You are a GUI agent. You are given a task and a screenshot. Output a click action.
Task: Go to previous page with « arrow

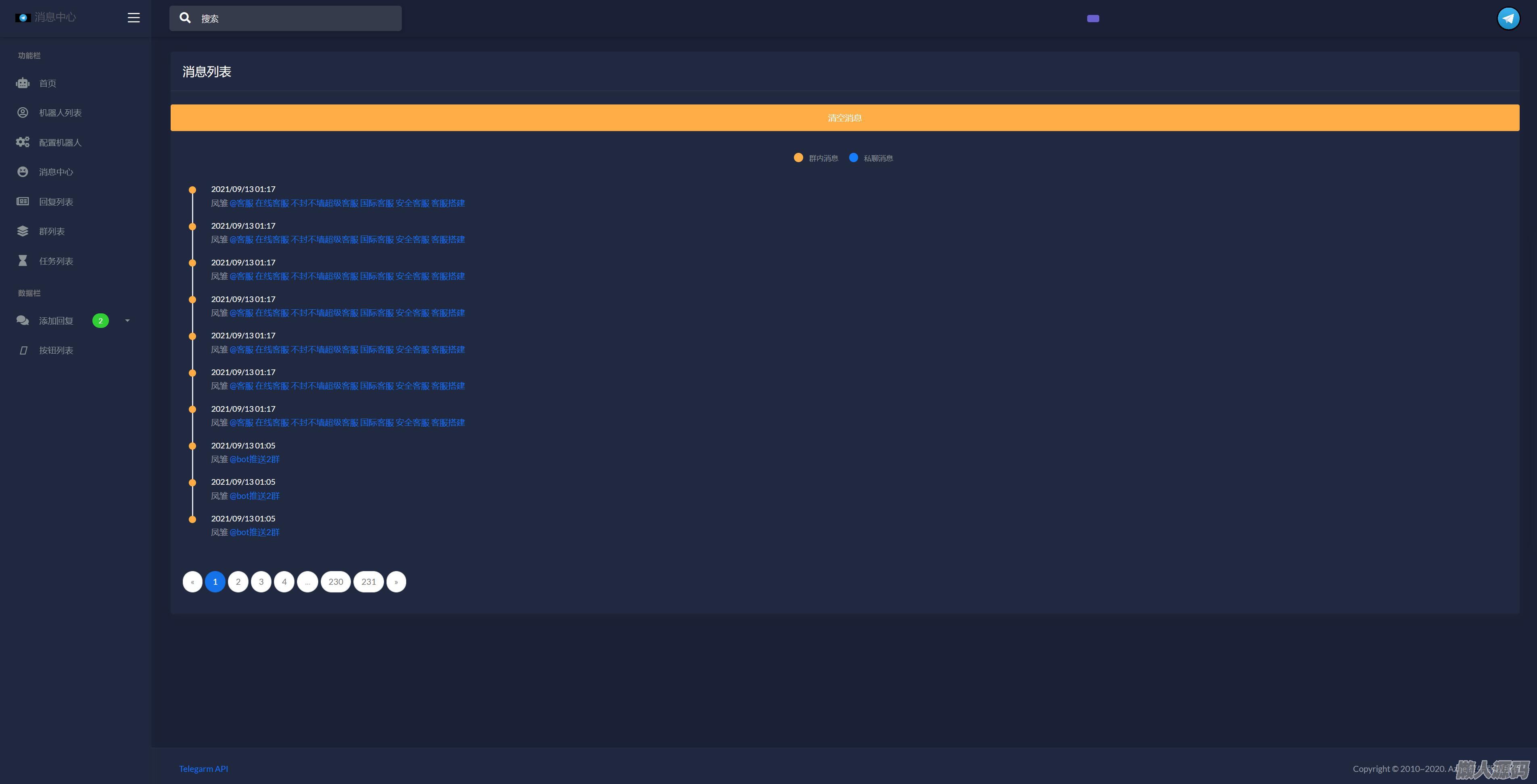(192, 582)
